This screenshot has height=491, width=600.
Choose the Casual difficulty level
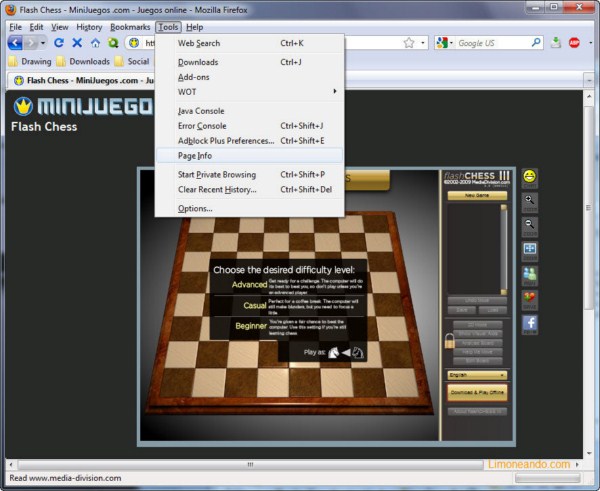coord(255,305)
